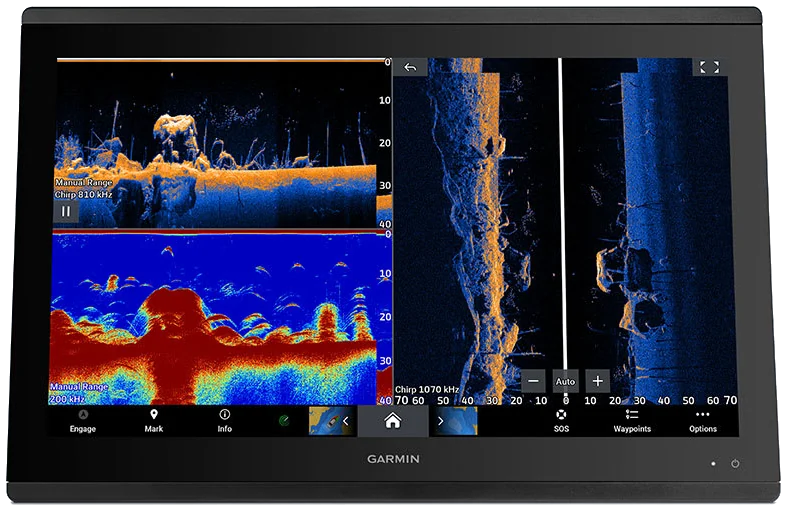Pause the Chirp 810 kHz sonar scroll
The width and height of the screenshot is (787, 511).
pos(66,211)
